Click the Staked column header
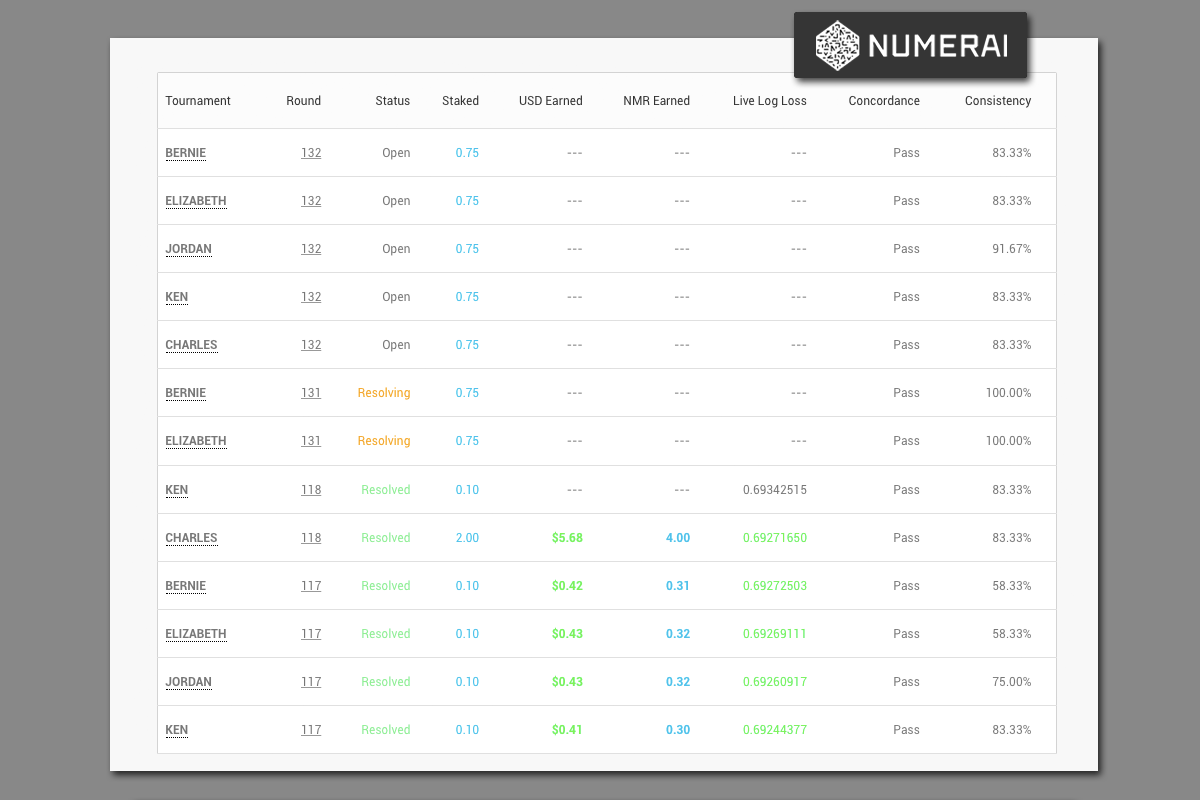This screenshot has height=800, width=1200. pos(461,101)
